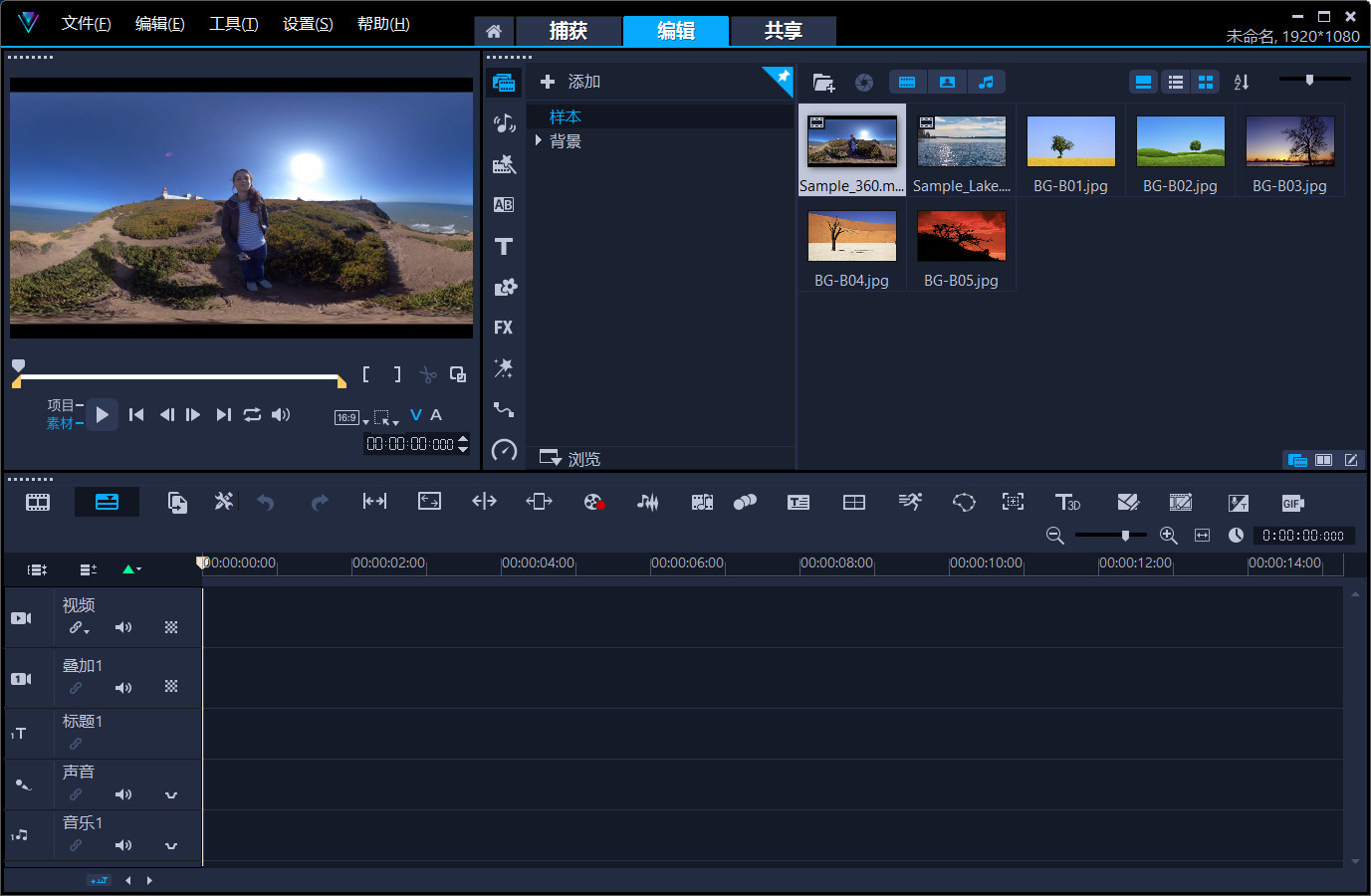Toggle repeat playback loop

pos(252,414)
